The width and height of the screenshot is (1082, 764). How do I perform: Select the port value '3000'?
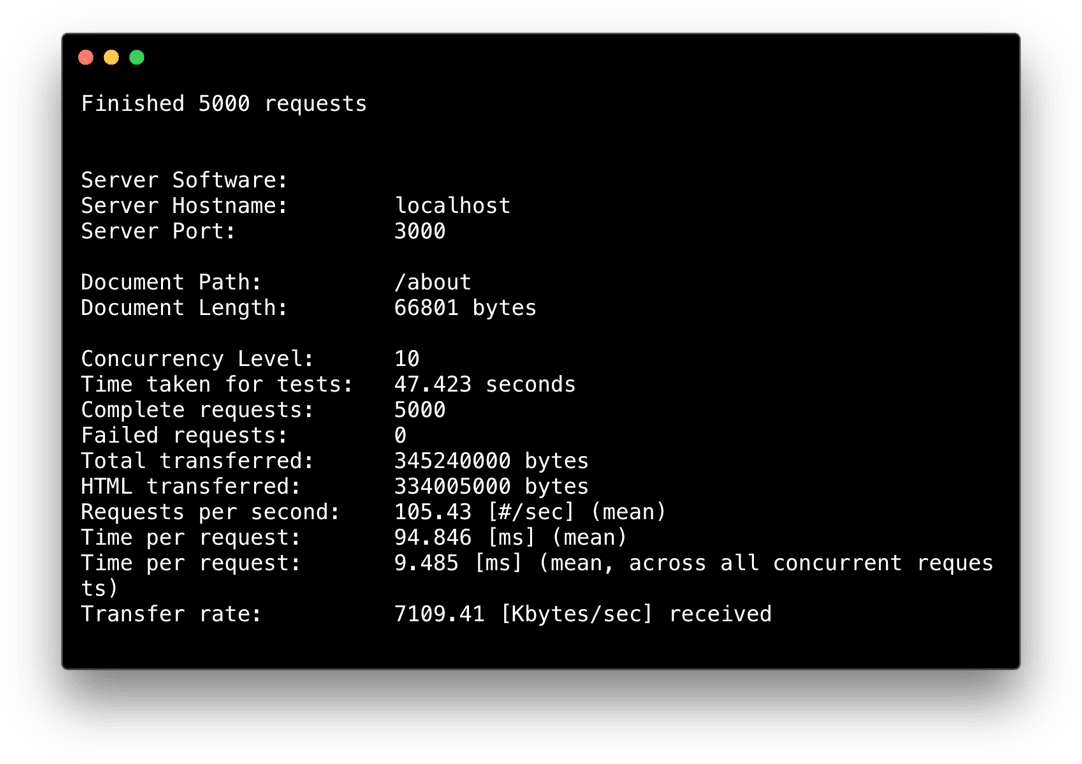(420, 231)
